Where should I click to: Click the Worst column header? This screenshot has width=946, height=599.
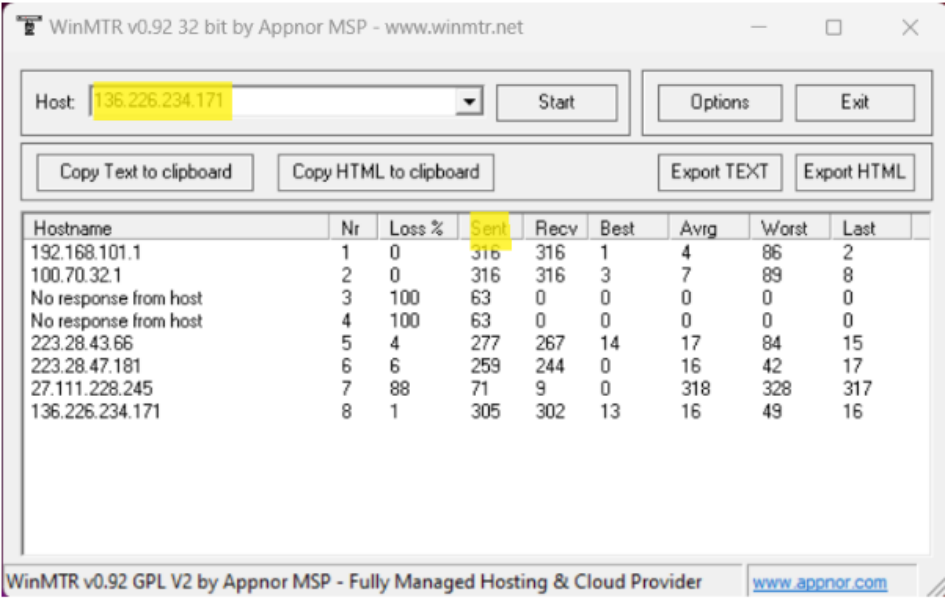coord(784,228)
